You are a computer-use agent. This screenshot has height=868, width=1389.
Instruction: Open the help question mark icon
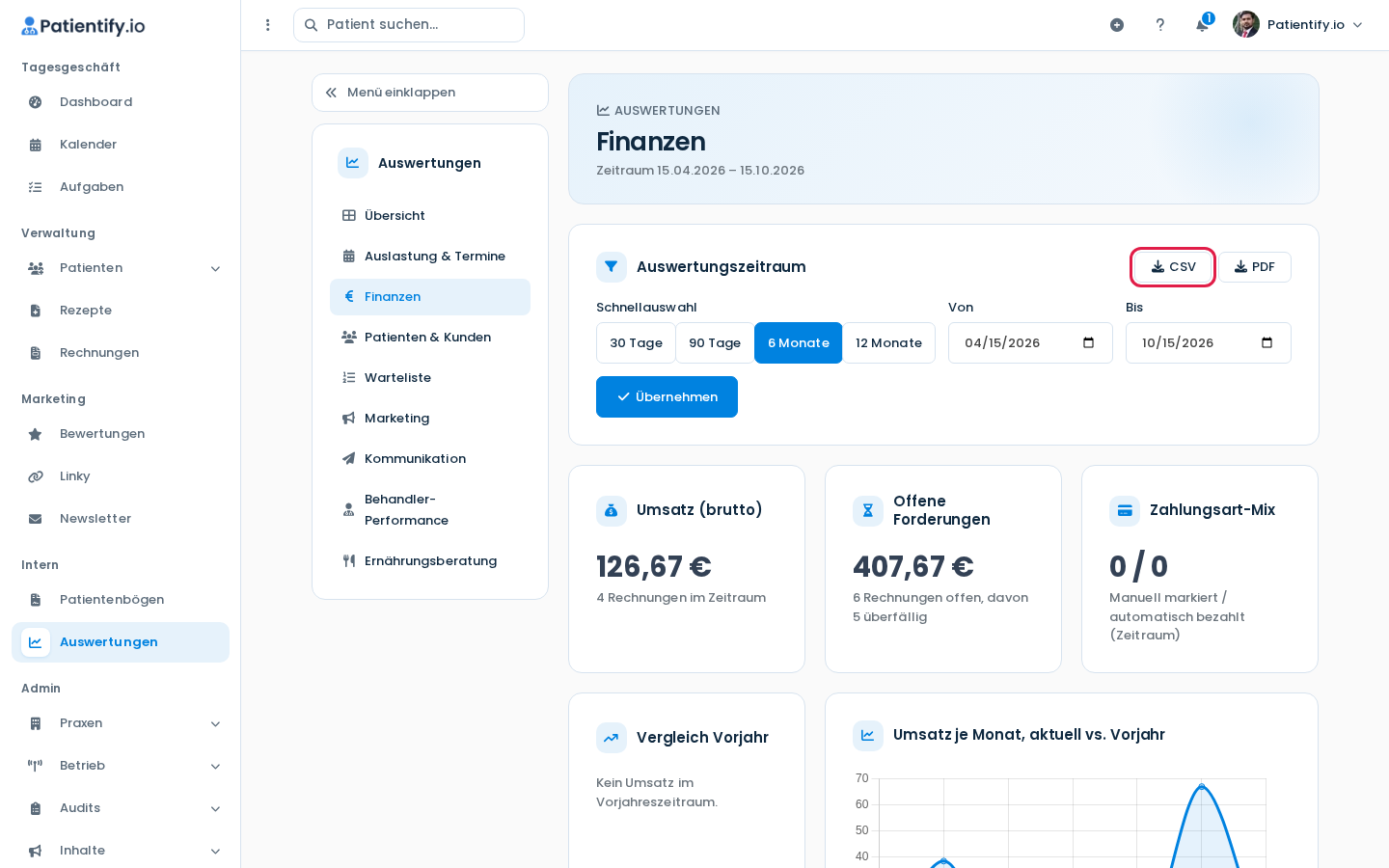point(1160,25)
